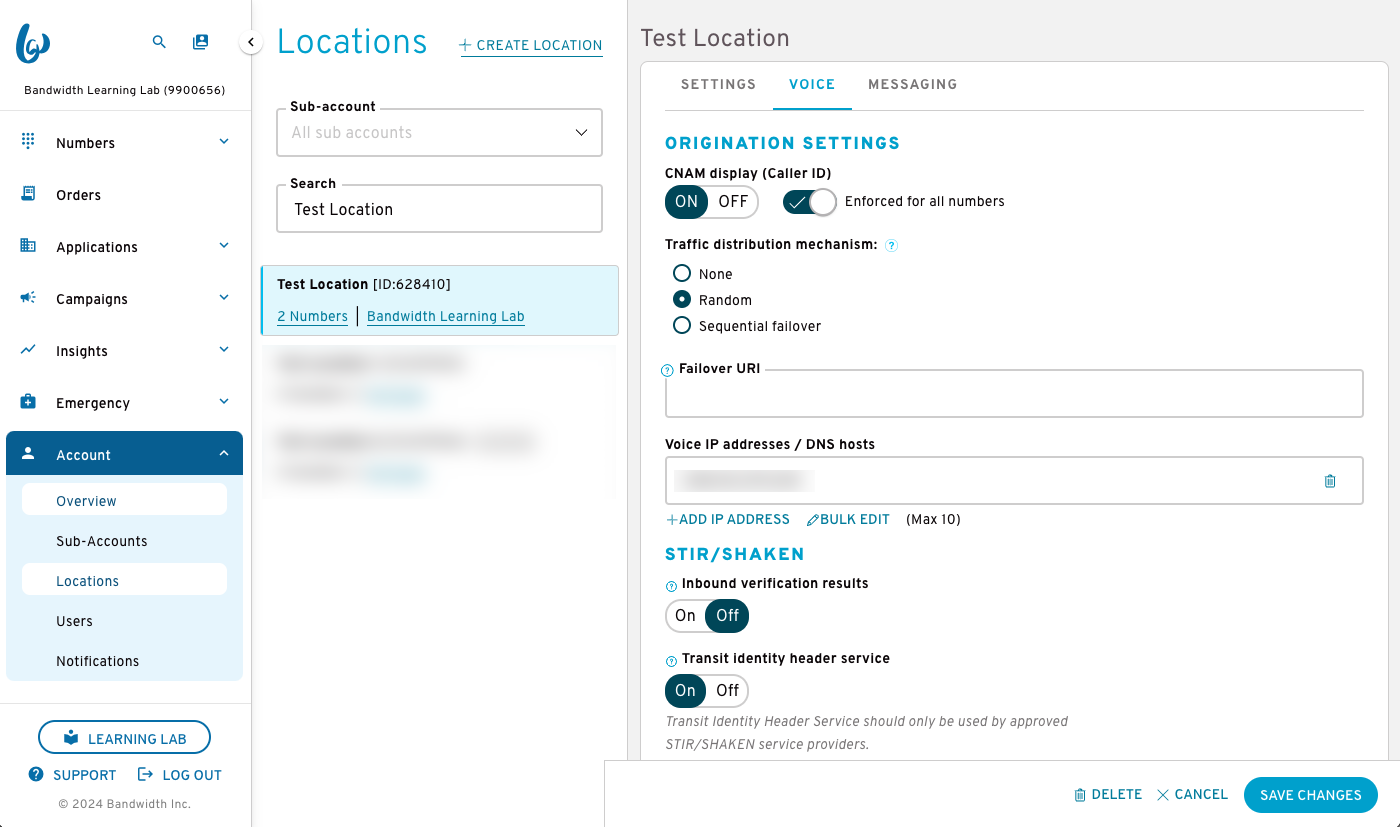The image size is (1400, 827).
Task: Collapse the Account menu chevron
Action: 224,454
